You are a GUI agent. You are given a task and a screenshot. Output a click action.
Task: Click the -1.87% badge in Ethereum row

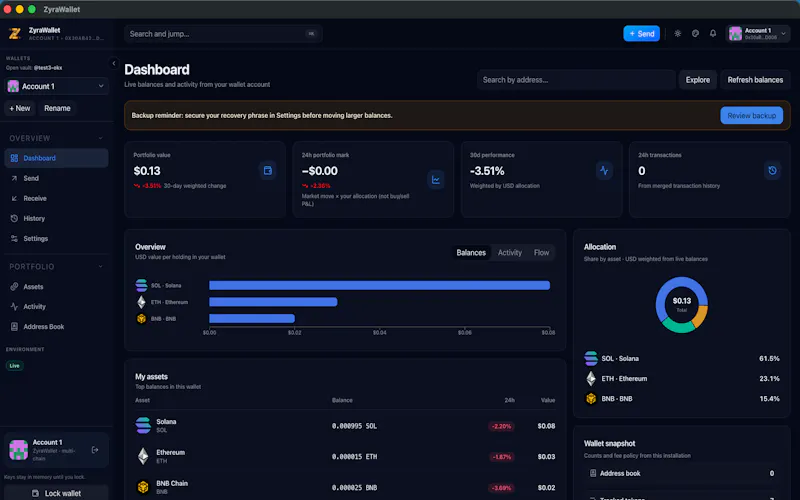coord(501,457)
